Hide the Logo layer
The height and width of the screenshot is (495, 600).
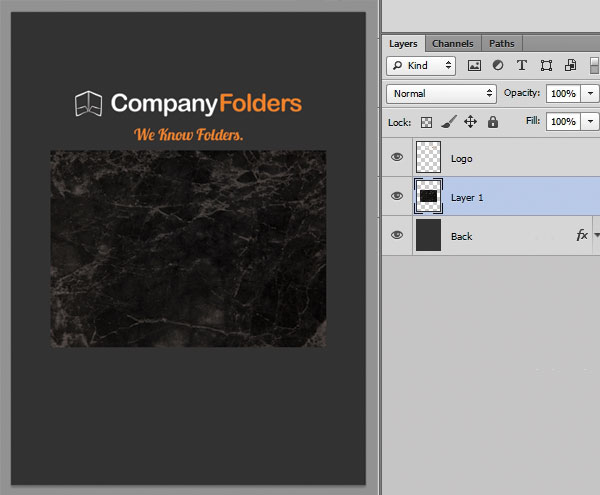(x=397, y=157)
